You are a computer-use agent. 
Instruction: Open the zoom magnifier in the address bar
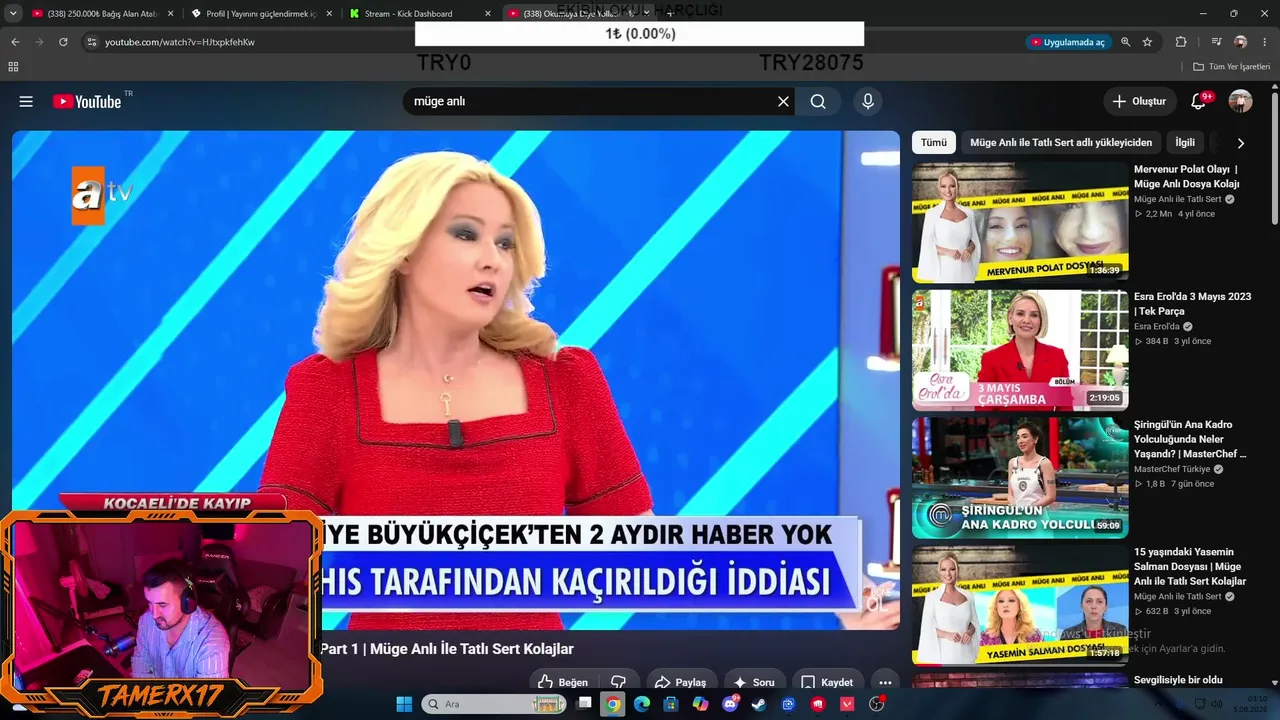click(x=1125, y=42)
